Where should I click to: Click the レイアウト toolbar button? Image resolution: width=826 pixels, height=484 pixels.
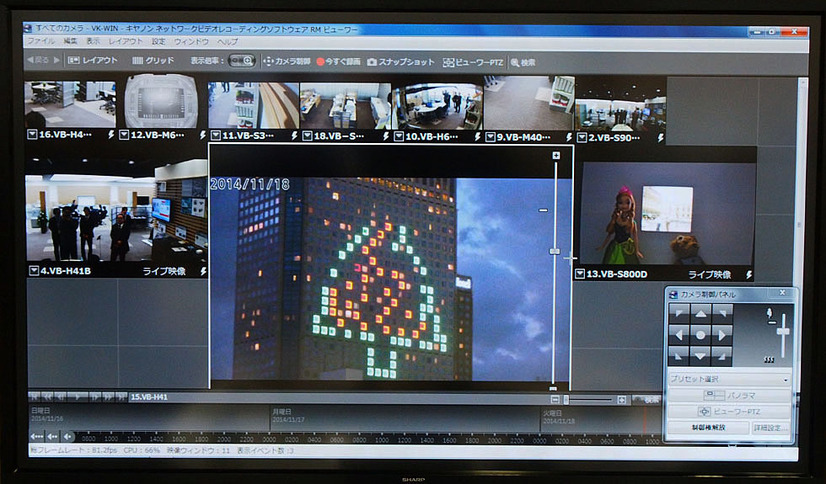click(93, 61)
